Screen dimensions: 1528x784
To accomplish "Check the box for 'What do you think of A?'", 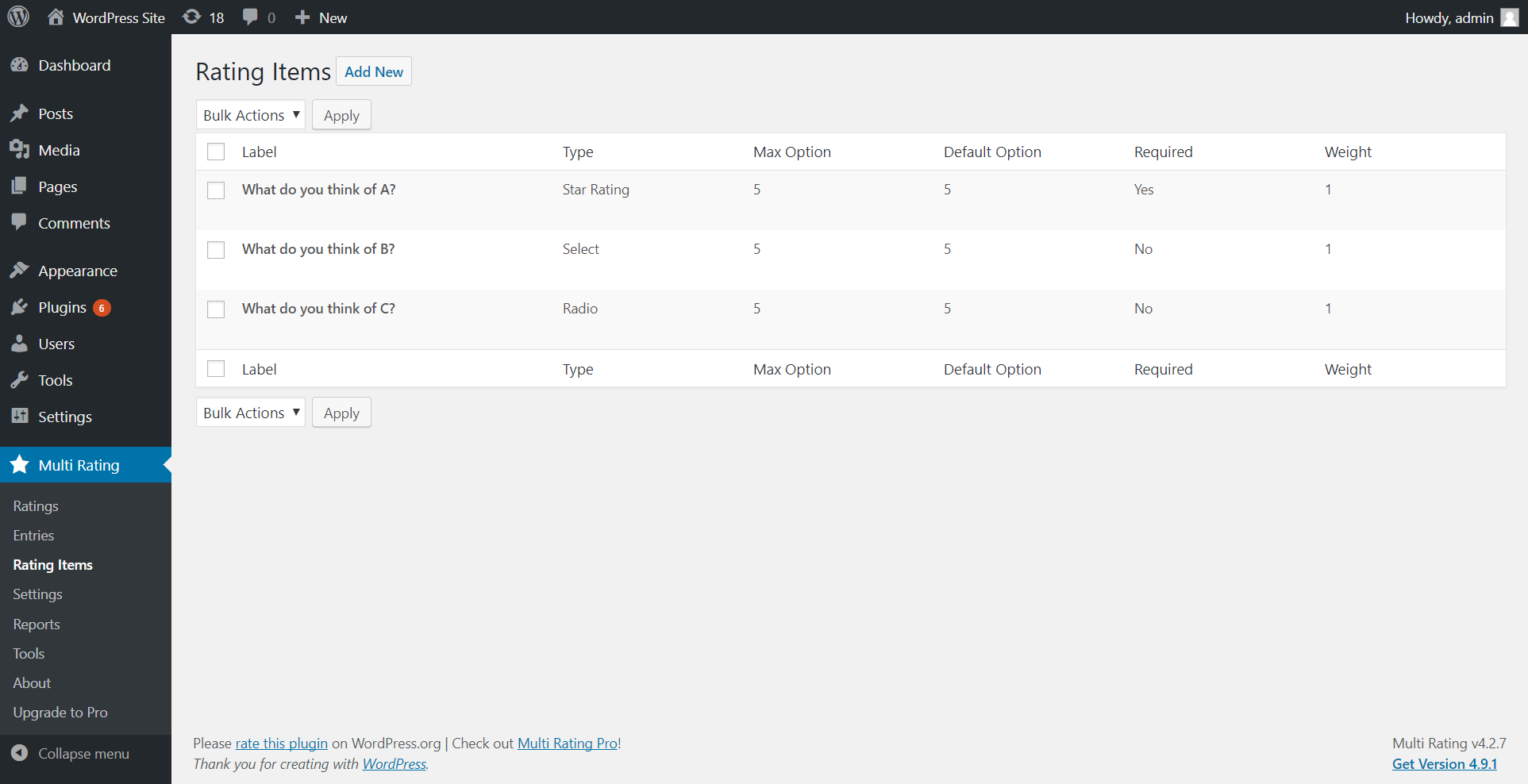I will (x=216, y=190).
